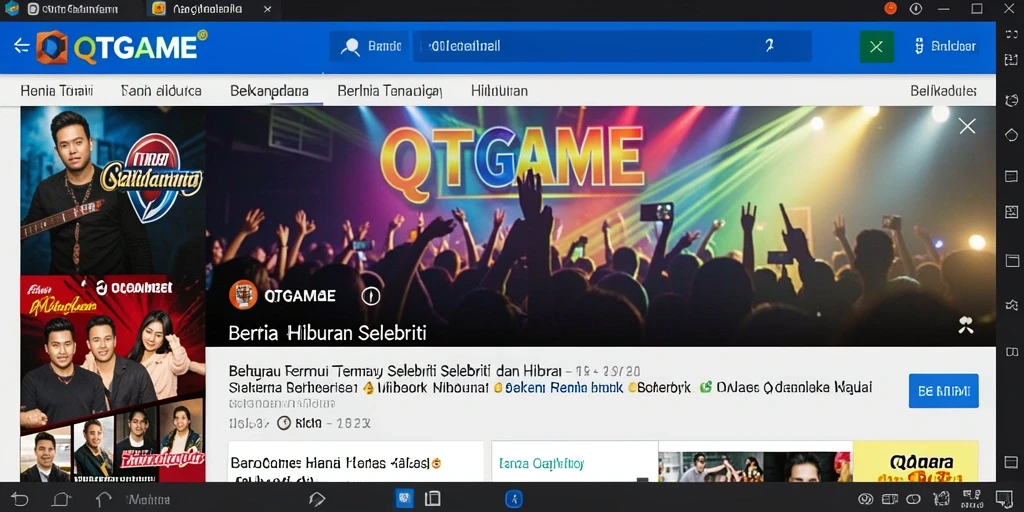Viewport: 1024px width, 512px height.
Task: Switch to the first browser tab
Action: (71, 9)
